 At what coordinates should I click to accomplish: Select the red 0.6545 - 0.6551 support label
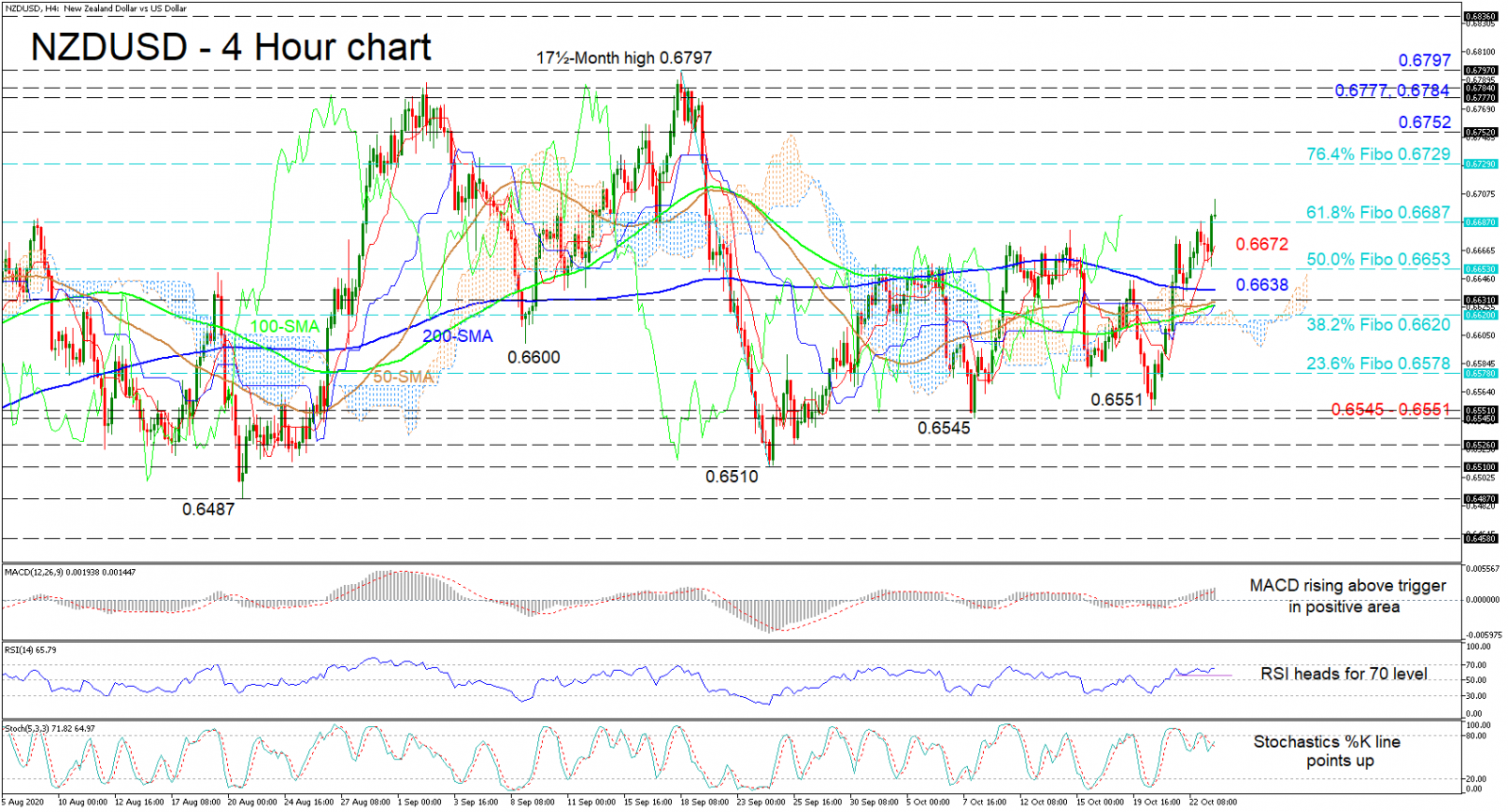pyautogui.click(x=1390, y=410)
